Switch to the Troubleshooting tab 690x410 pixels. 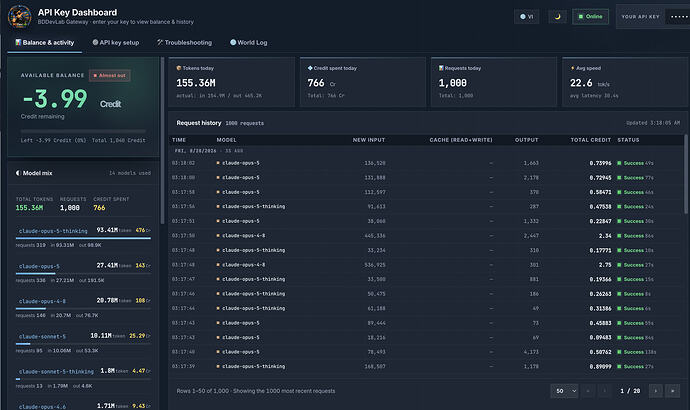pos(184,43)
